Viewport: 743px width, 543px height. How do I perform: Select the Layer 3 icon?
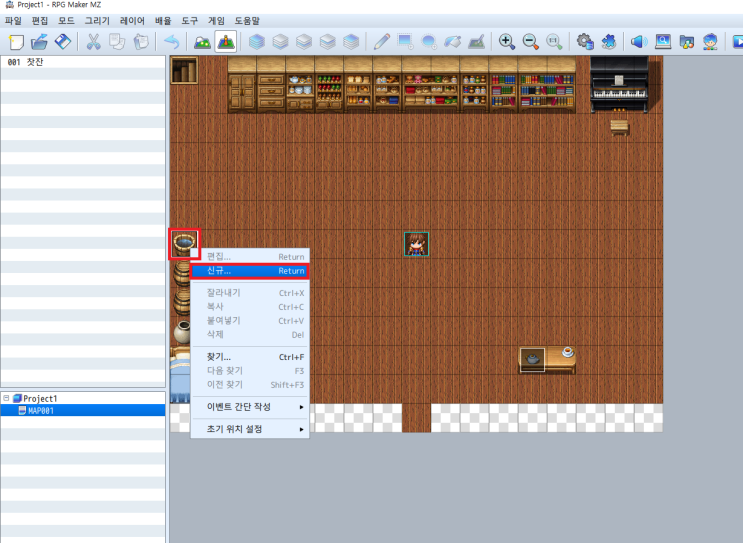click(327, 42)
